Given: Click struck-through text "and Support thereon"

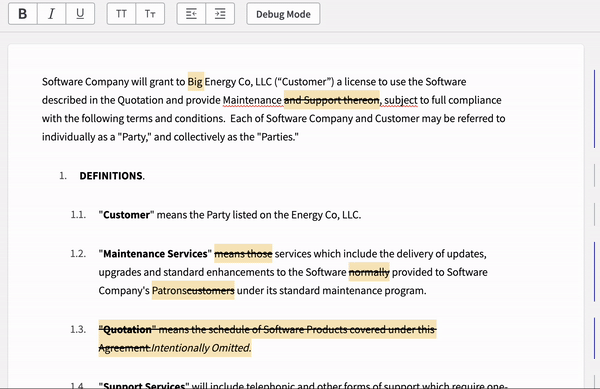Looking at the screenshot, I should point(331,100).
